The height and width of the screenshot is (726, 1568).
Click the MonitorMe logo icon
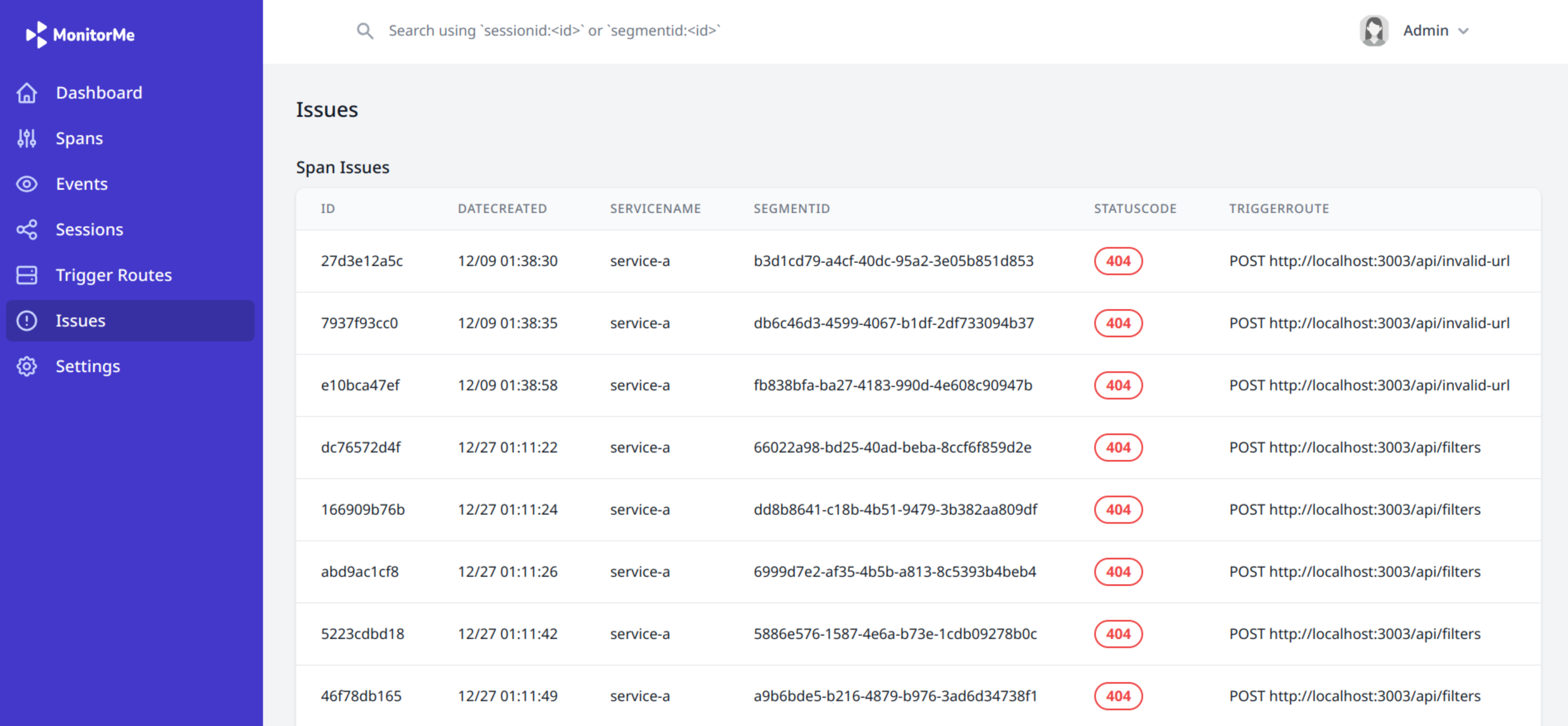[36, 35]
